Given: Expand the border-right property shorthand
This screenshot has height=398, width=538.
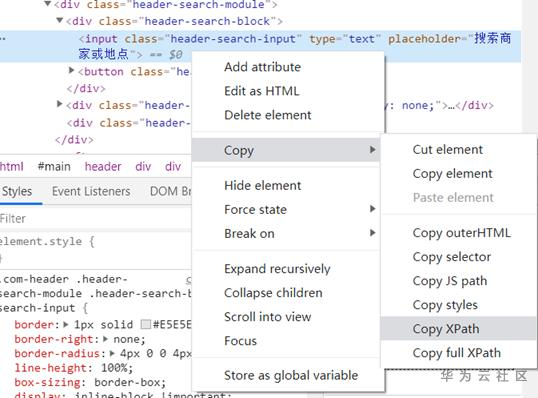Looking at the screenshot, I should coord(106,339).
